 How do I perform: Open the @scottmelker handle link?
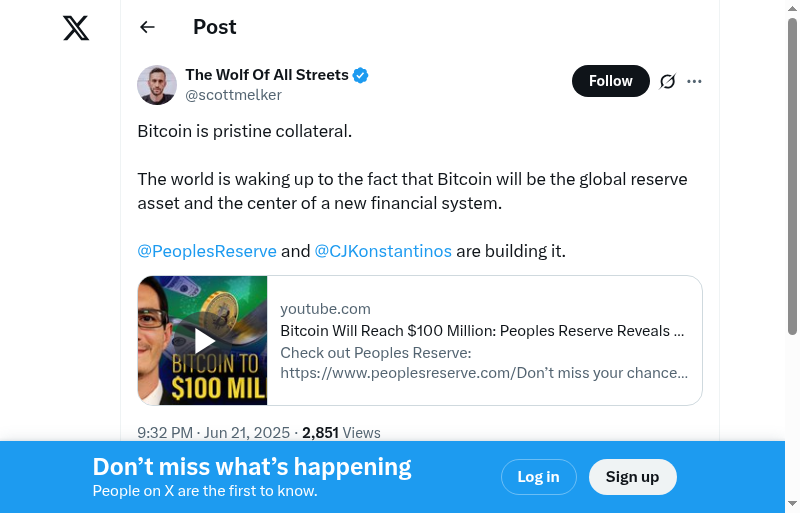tap(233, 95)
